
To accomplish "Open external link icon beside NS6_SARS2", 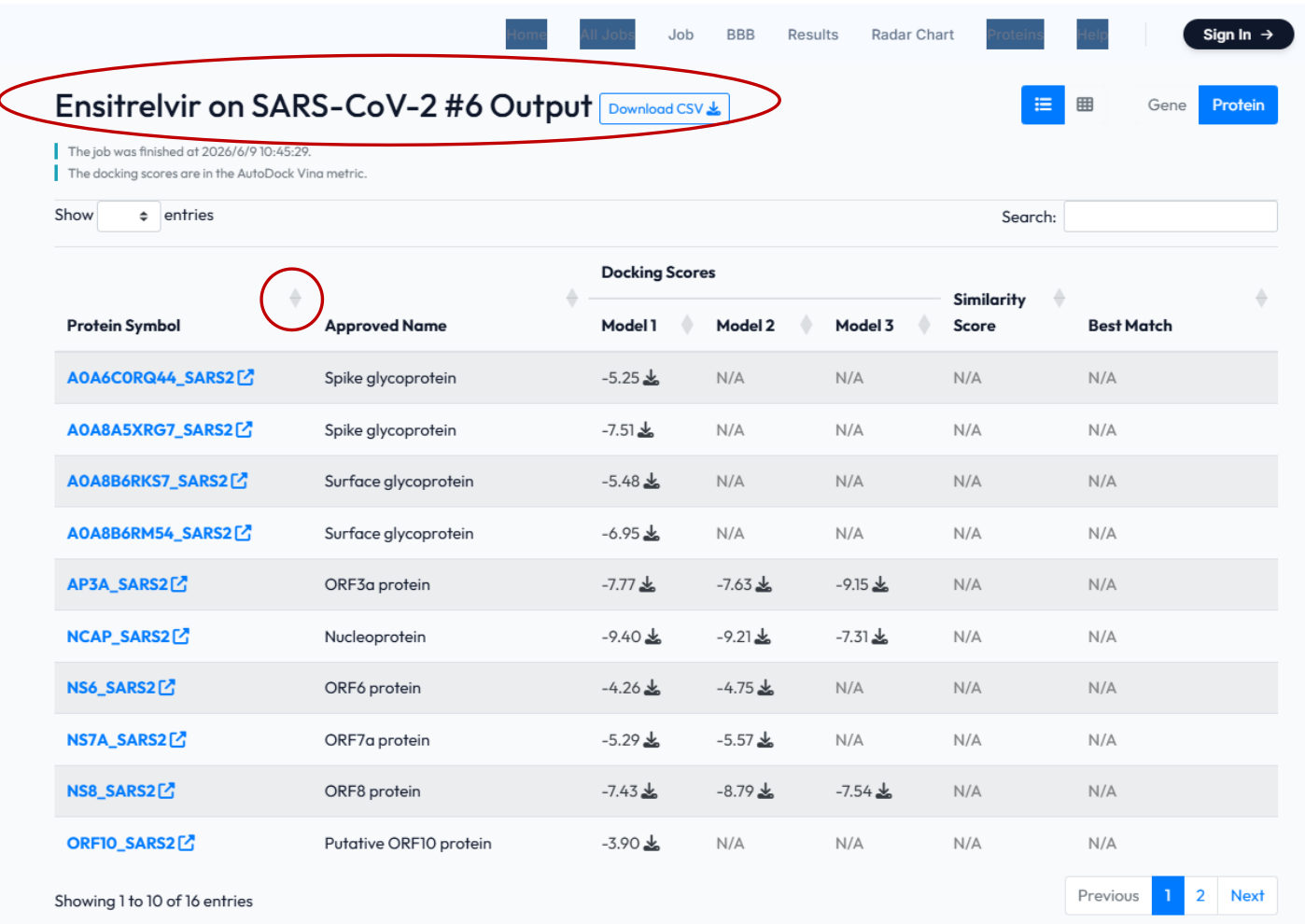I will [x=167, y=687].
